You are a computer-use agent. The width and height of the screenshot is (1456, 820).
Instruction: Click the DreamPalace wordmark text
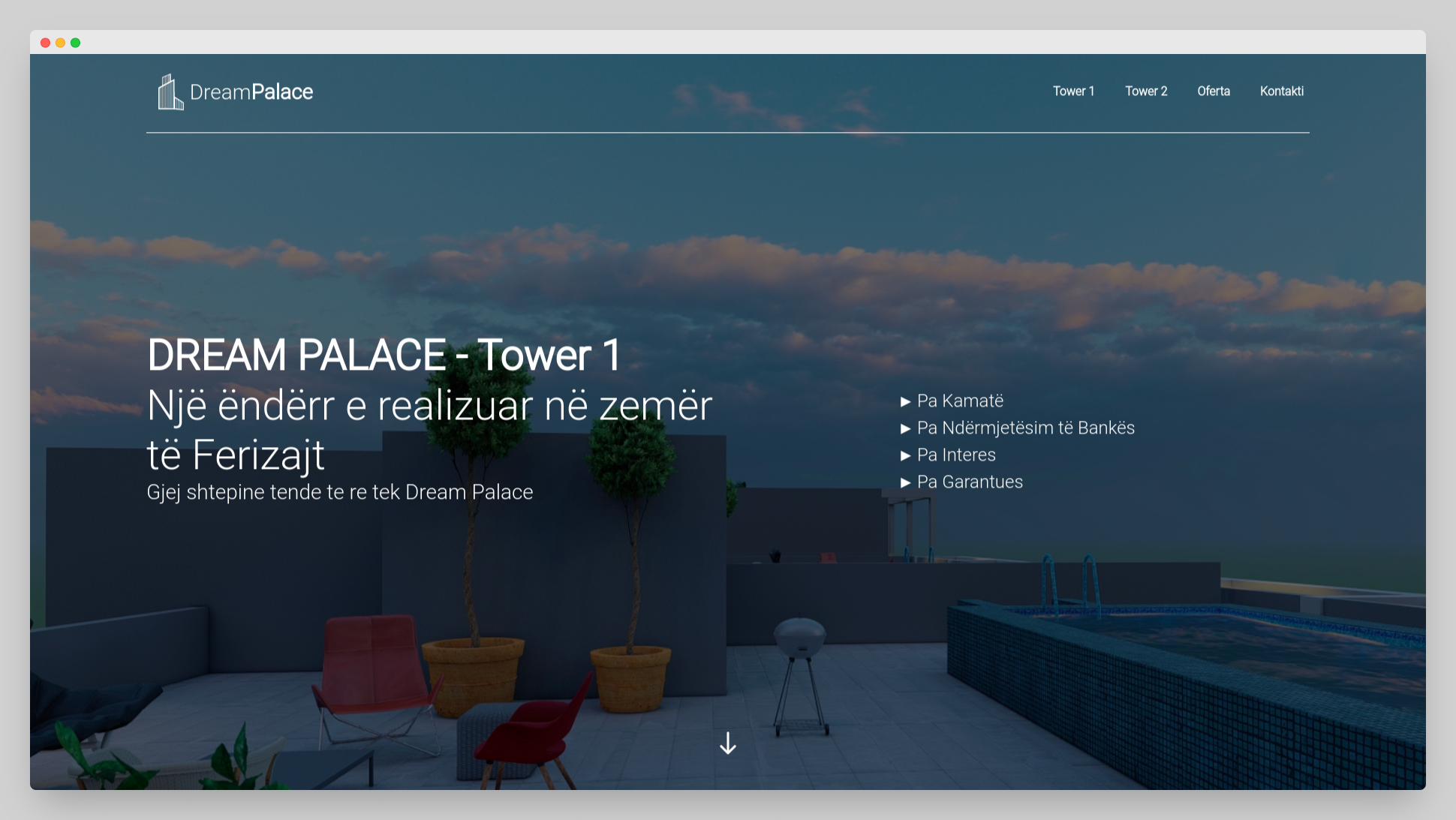click(251, 91)
